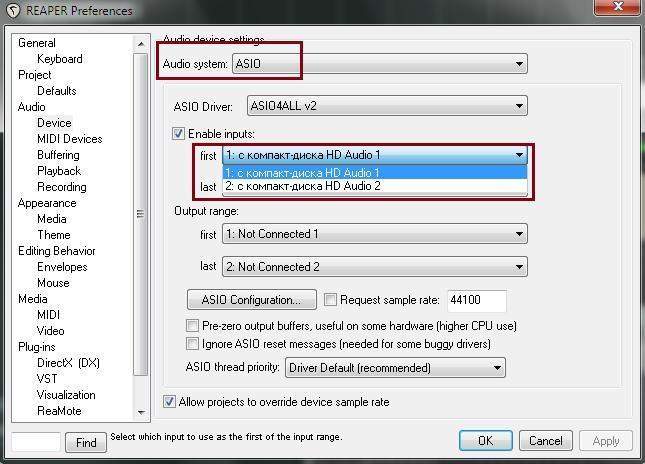Open the Output range first dropdown

(375, 234)
